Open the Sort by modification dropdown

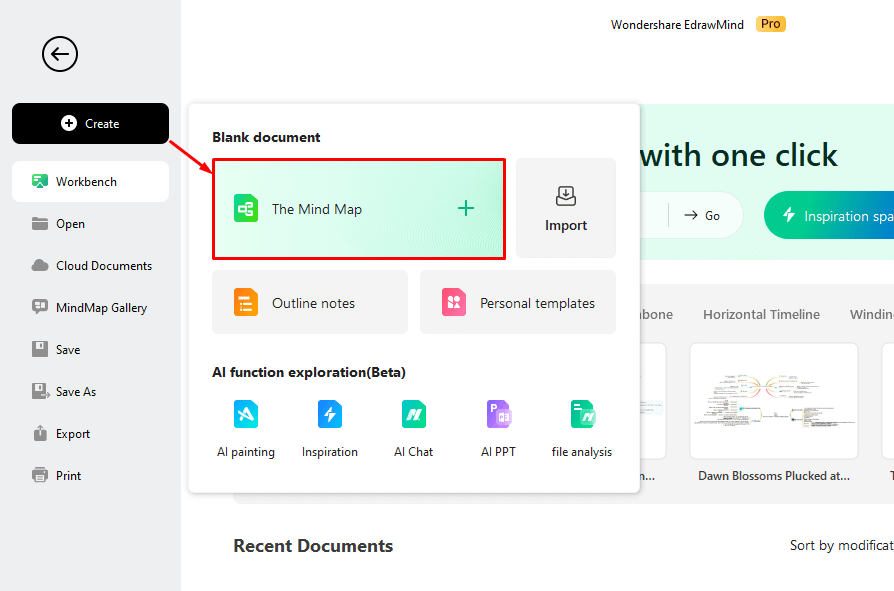click(x=842, y=545)
